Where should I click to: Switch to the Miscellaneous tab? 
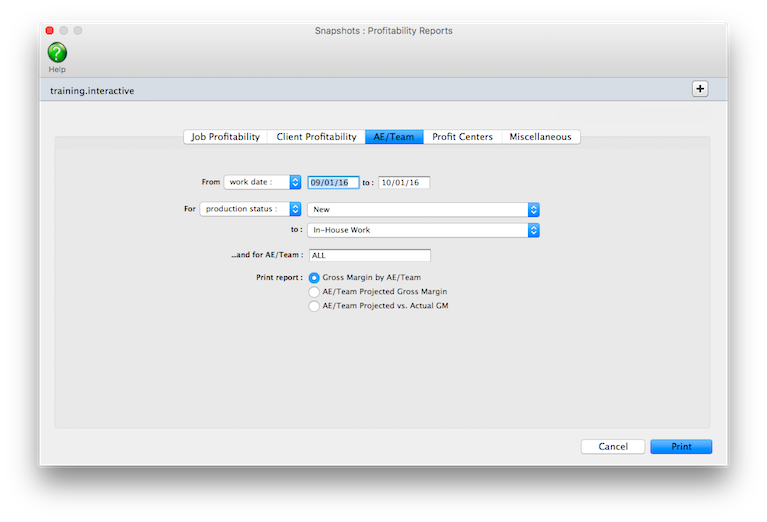(540, 137)
